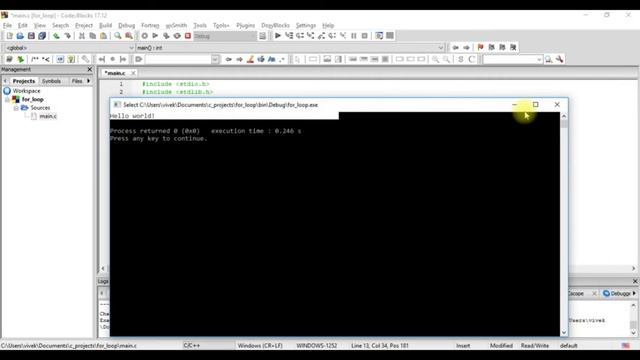Open the Settings menu
The height and width of the screenshot is (360, 640).
click(306, 25)
